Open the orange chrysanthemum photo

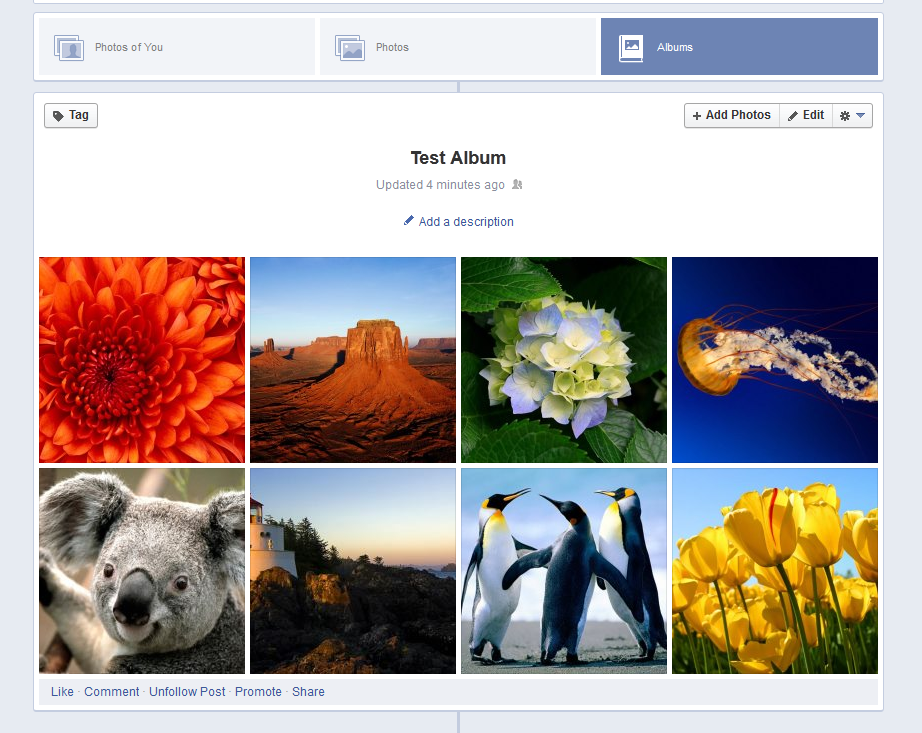click(142, 360)
